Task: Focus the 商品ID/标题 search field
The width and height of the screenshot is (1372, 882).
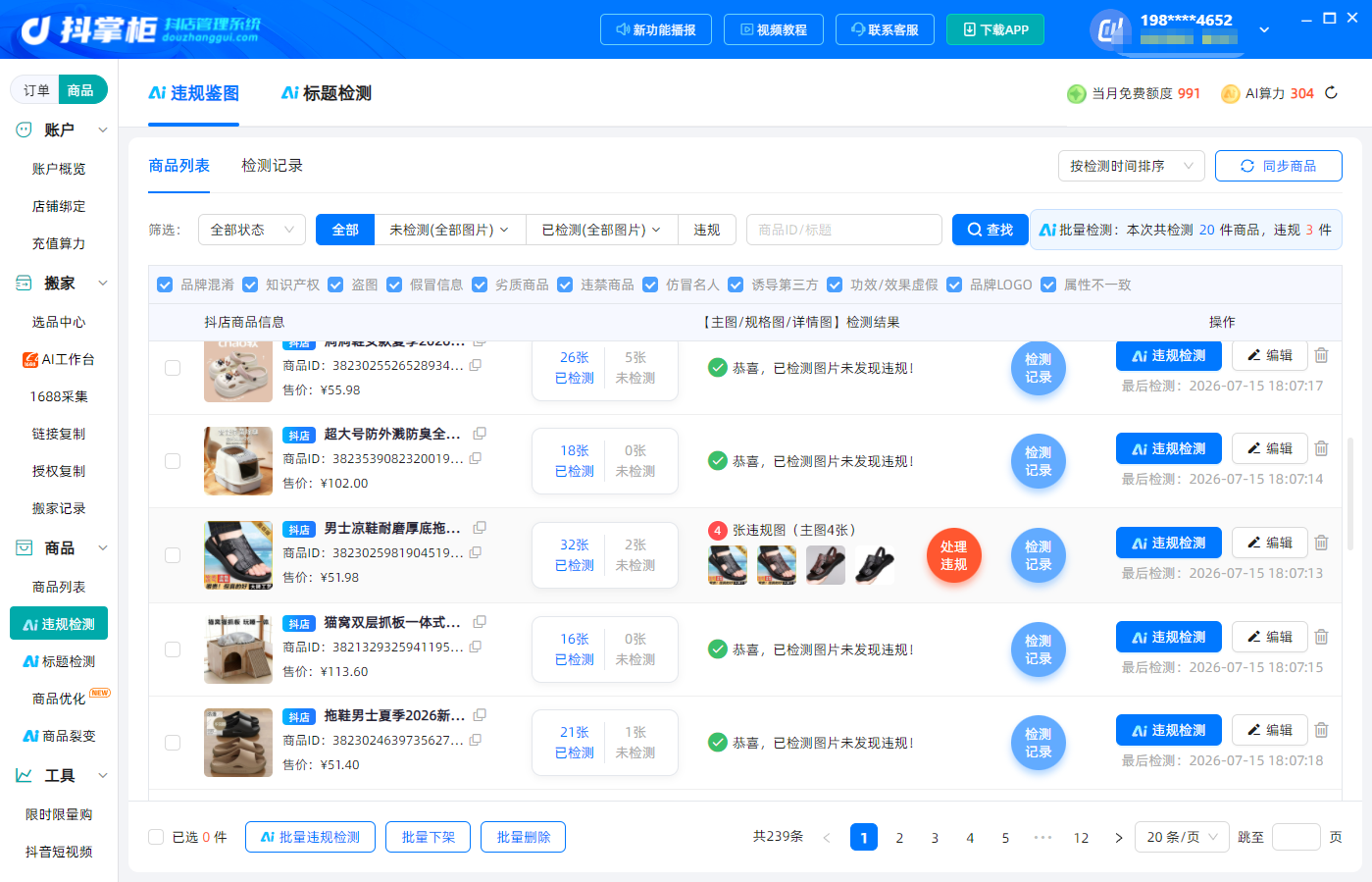Action: [x=843, y=230]
